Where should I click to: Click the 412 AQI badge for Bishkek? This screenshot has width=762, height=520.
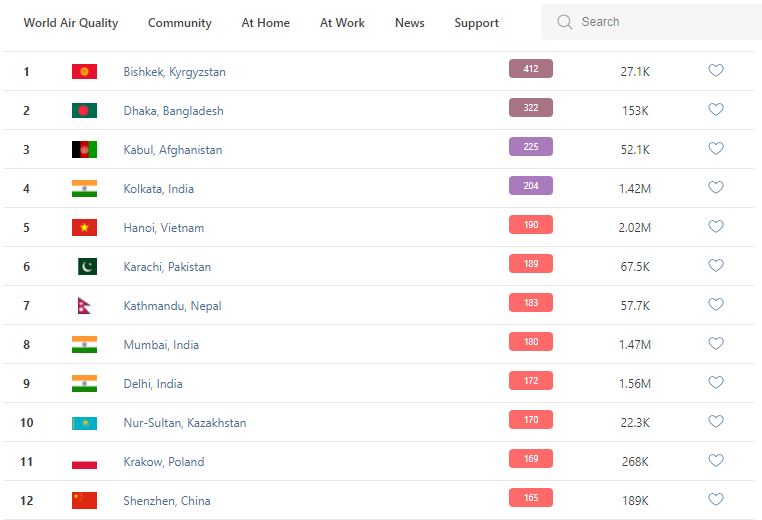(530, 69)
